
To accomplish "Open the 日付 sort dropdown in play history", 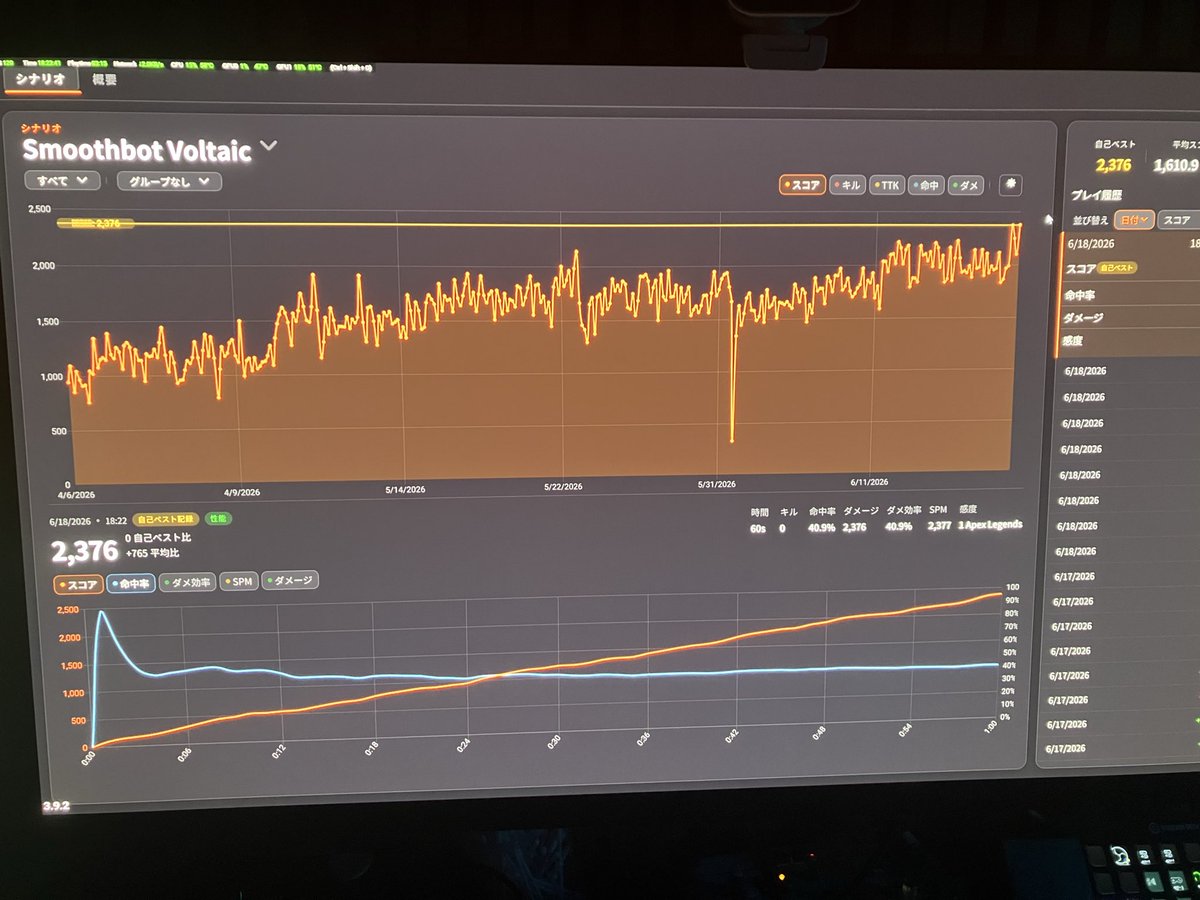I will tap(1134, 219).
